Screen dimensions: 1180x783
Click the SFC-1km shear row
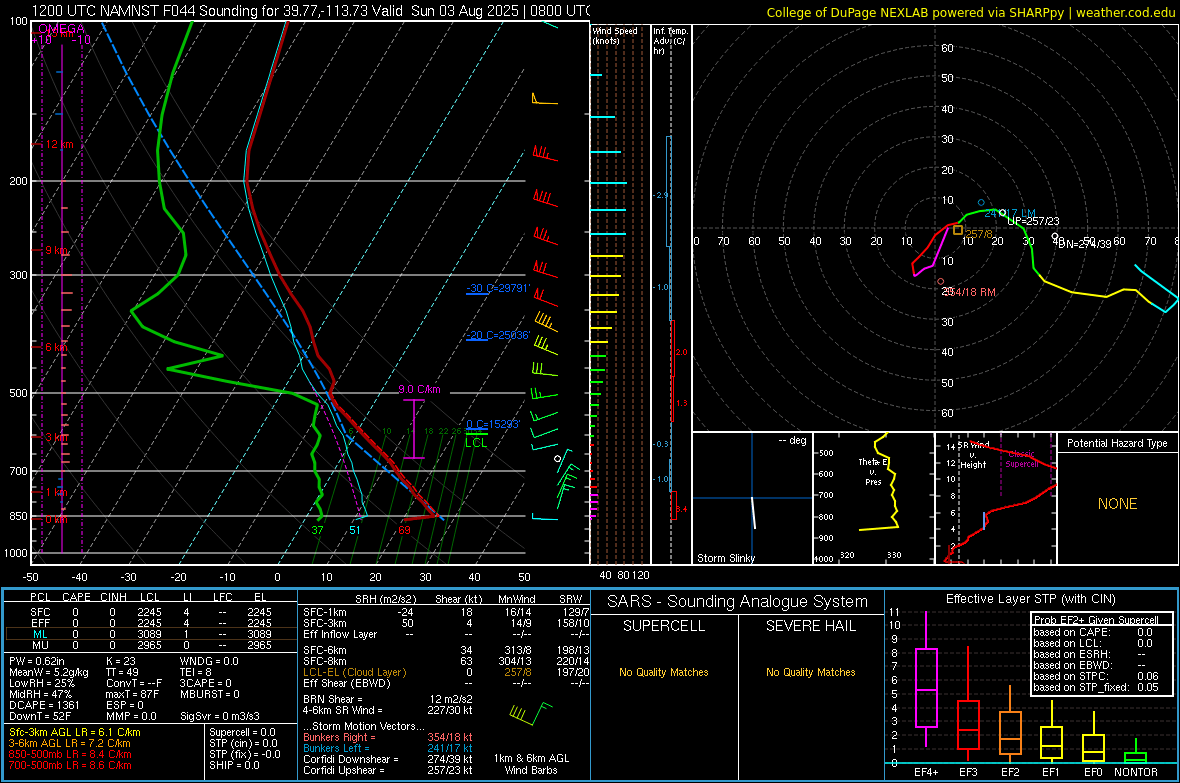coord(446,612)
